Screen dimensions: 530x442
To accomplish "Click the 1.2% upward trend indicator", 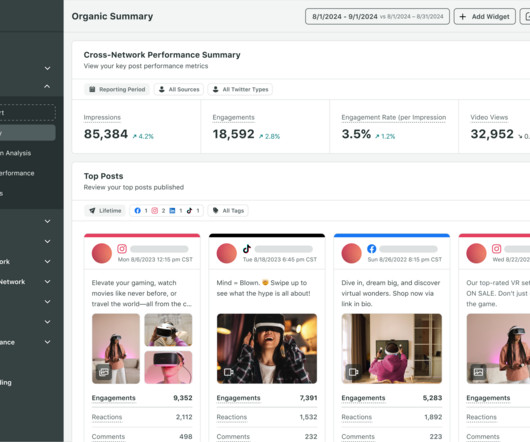I will [385, 136].
